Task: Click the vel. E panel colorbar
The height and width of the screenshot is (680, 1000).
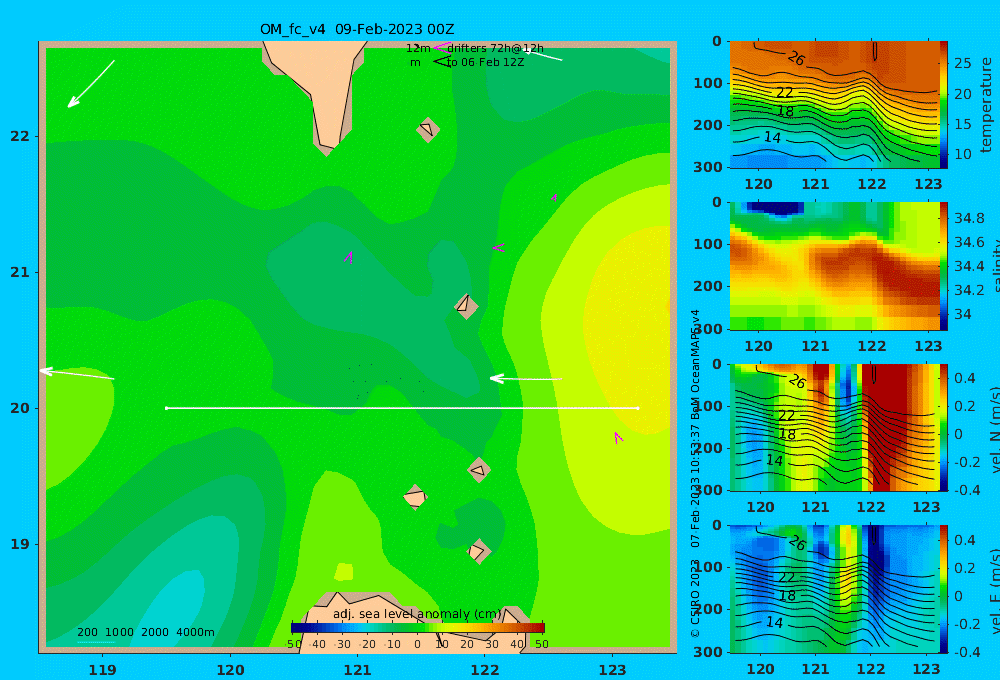Action: click(943, 589)
